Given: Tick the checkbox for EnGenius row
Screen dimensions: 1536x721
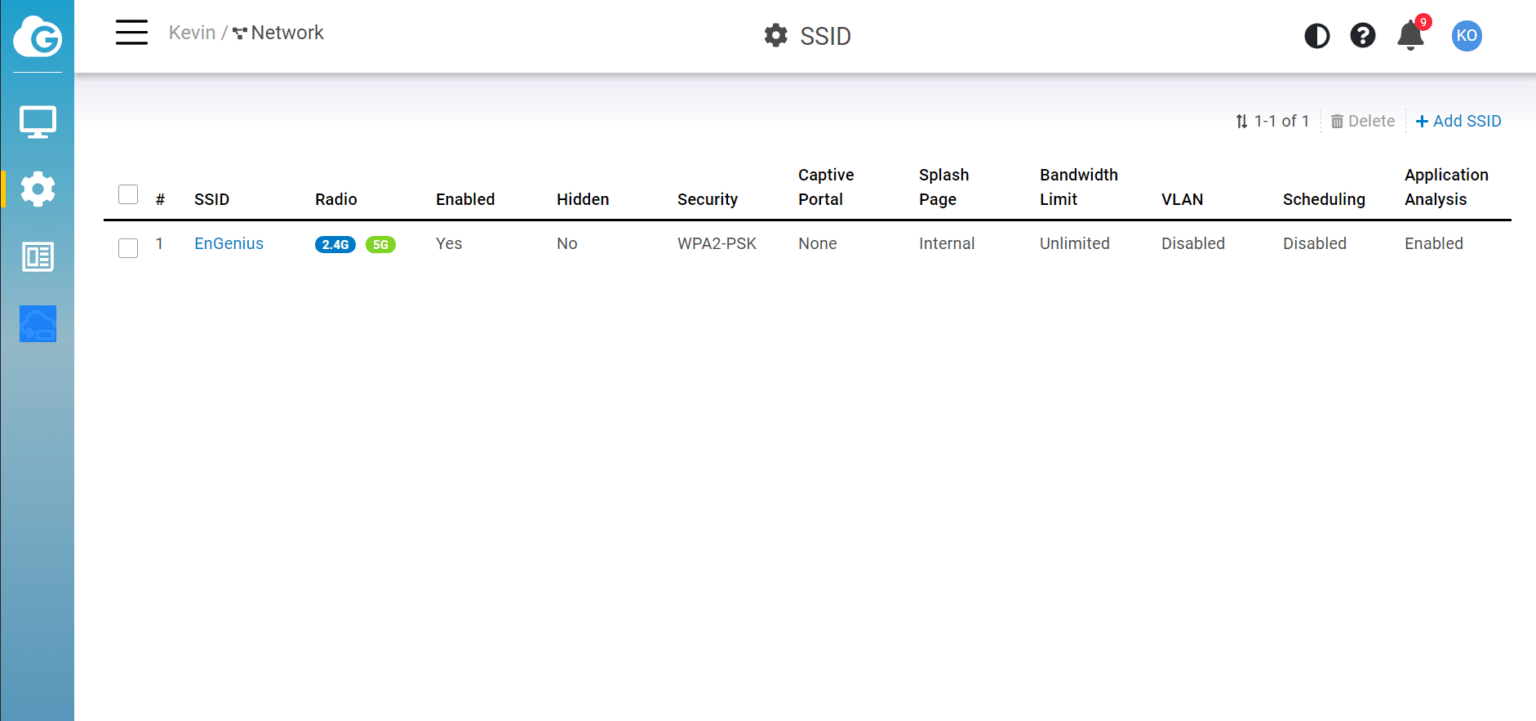Looking at the screenshot, I should (128, 248).
